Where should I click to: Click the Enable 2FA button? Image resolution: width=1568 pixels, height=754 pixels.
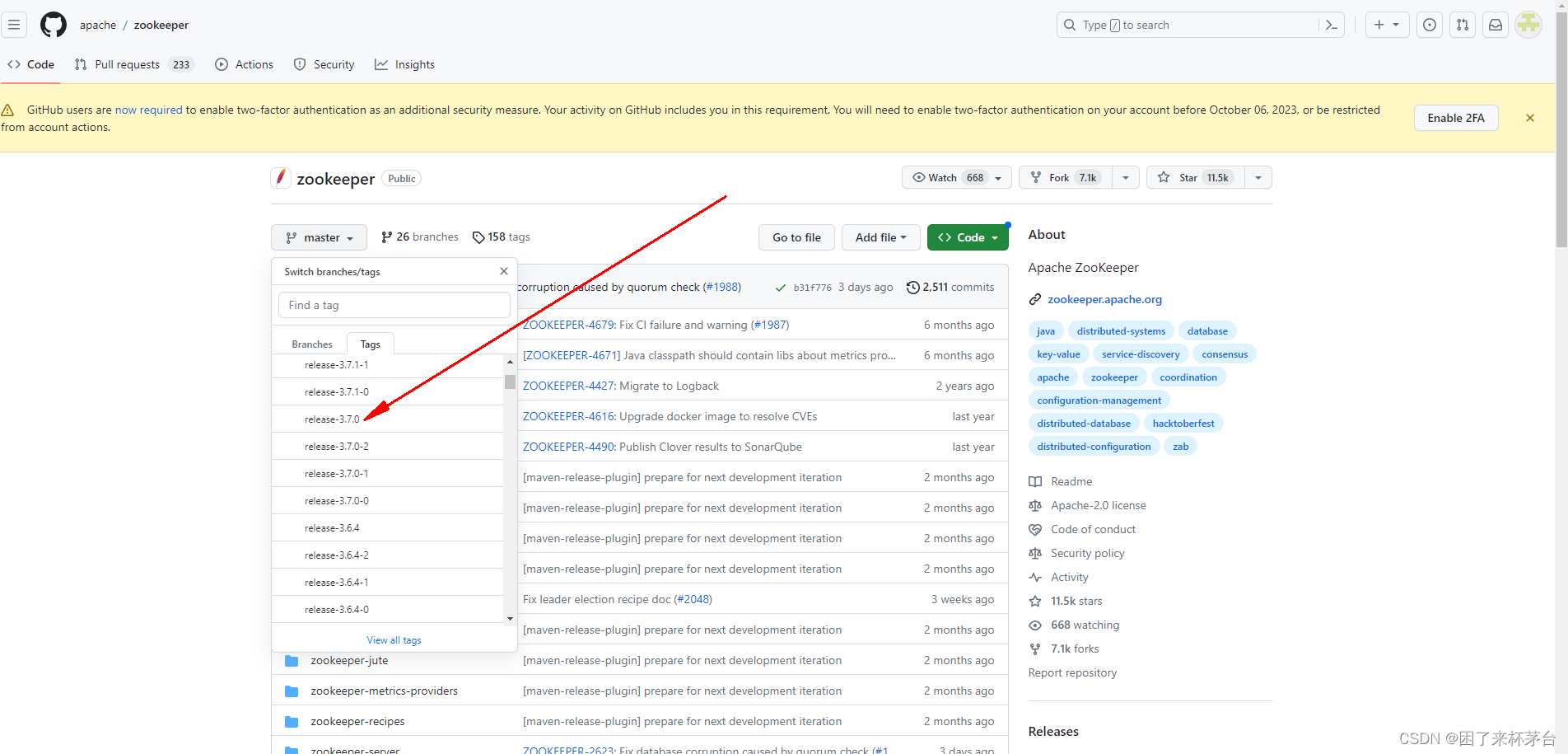[x=1456, y=118]
